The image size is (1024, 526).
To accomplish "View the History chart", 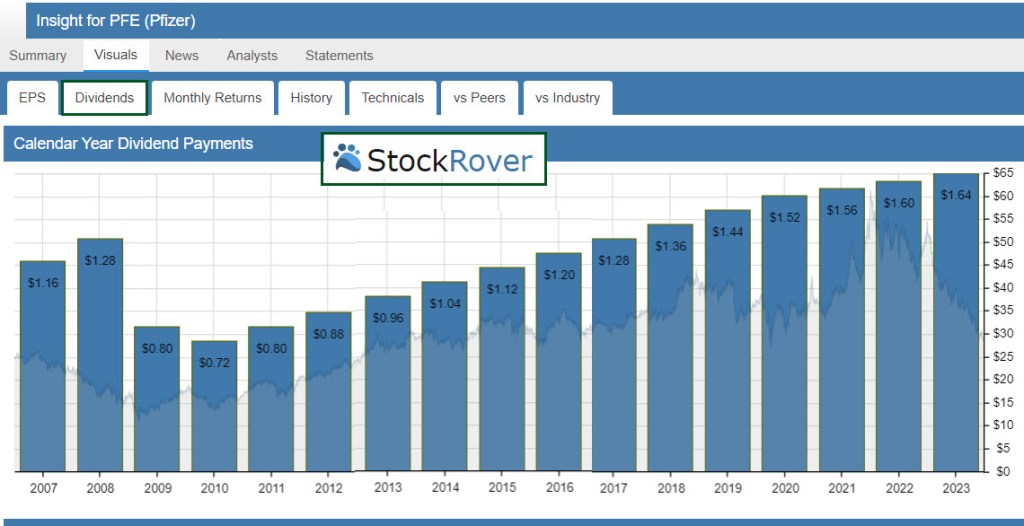I will click(311, 98).
